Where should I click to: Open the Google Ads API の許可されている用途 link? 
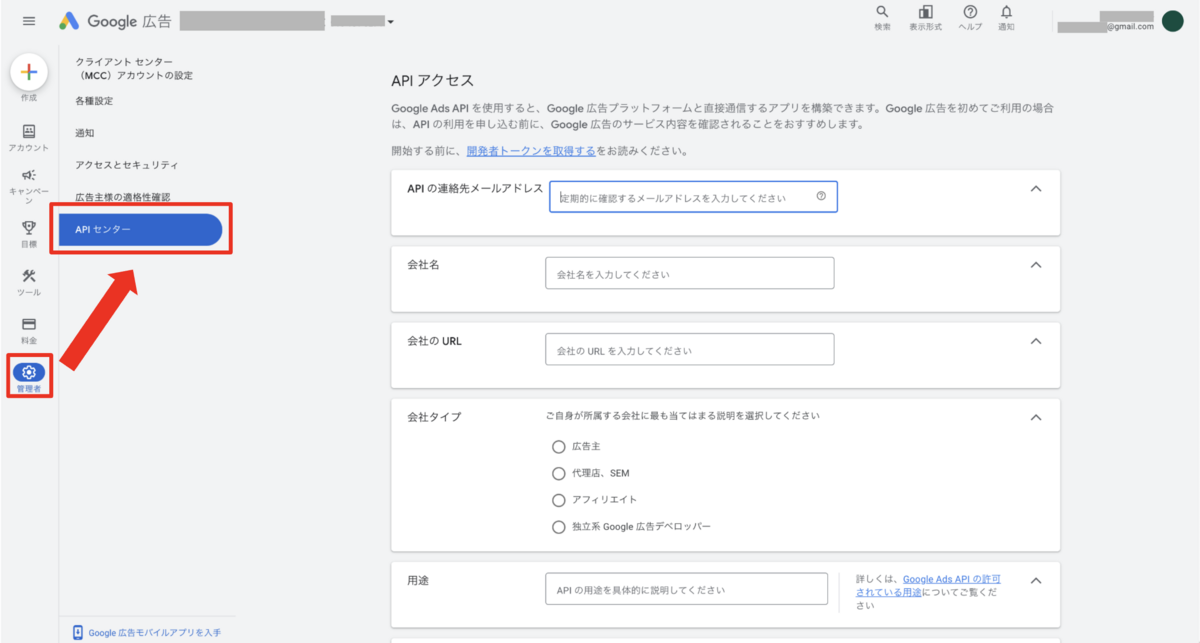point(929,586)
